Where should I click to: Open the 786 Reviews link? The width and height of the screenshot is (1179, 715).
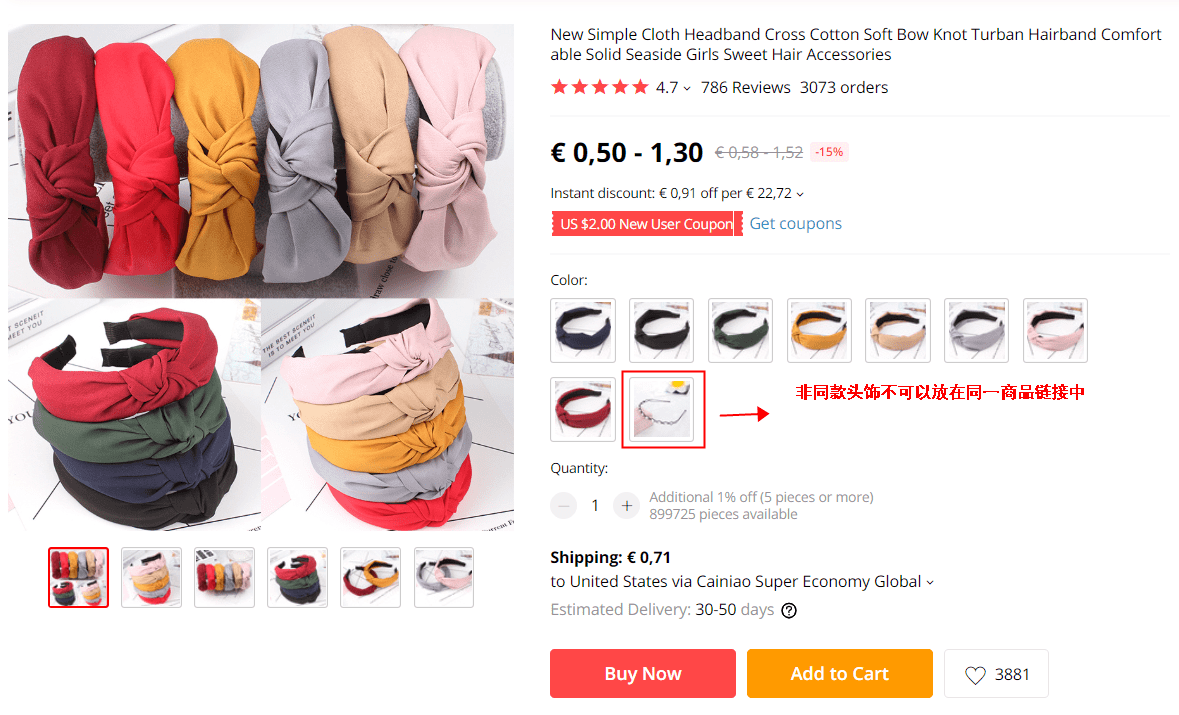(x=746, y=88)
